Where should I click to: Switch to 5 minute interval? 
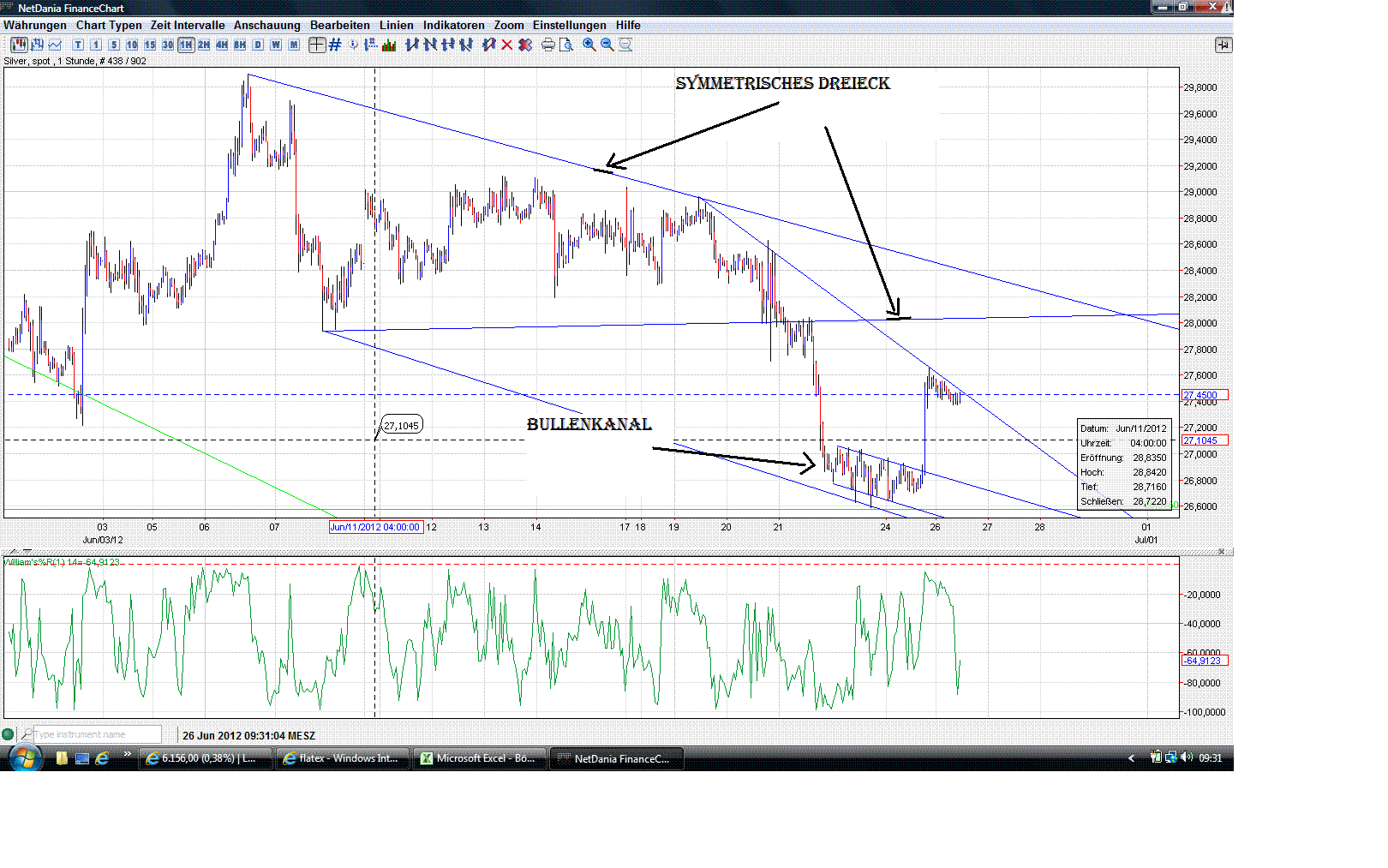[114, 45]
